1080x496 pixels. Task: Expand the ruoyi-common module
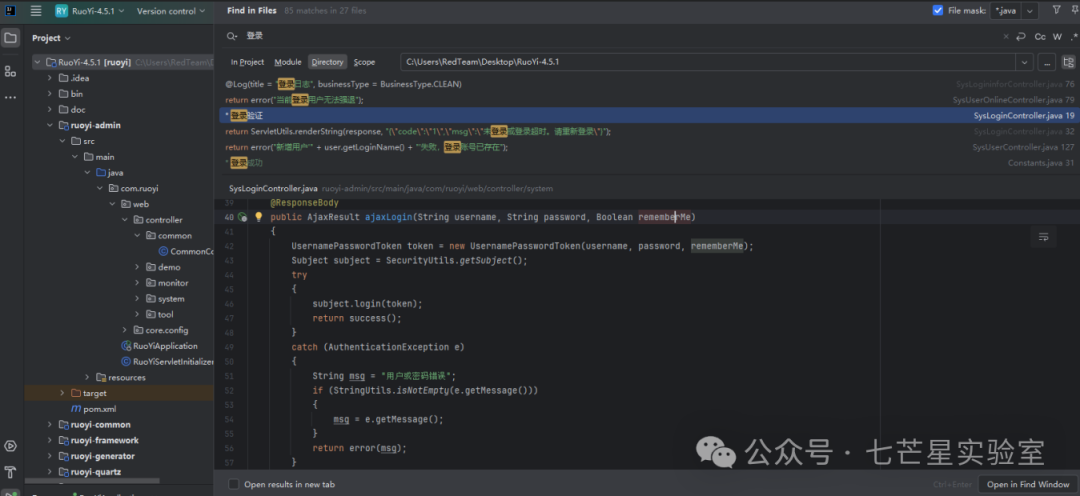pyautogui.click(x=50, y=424)
